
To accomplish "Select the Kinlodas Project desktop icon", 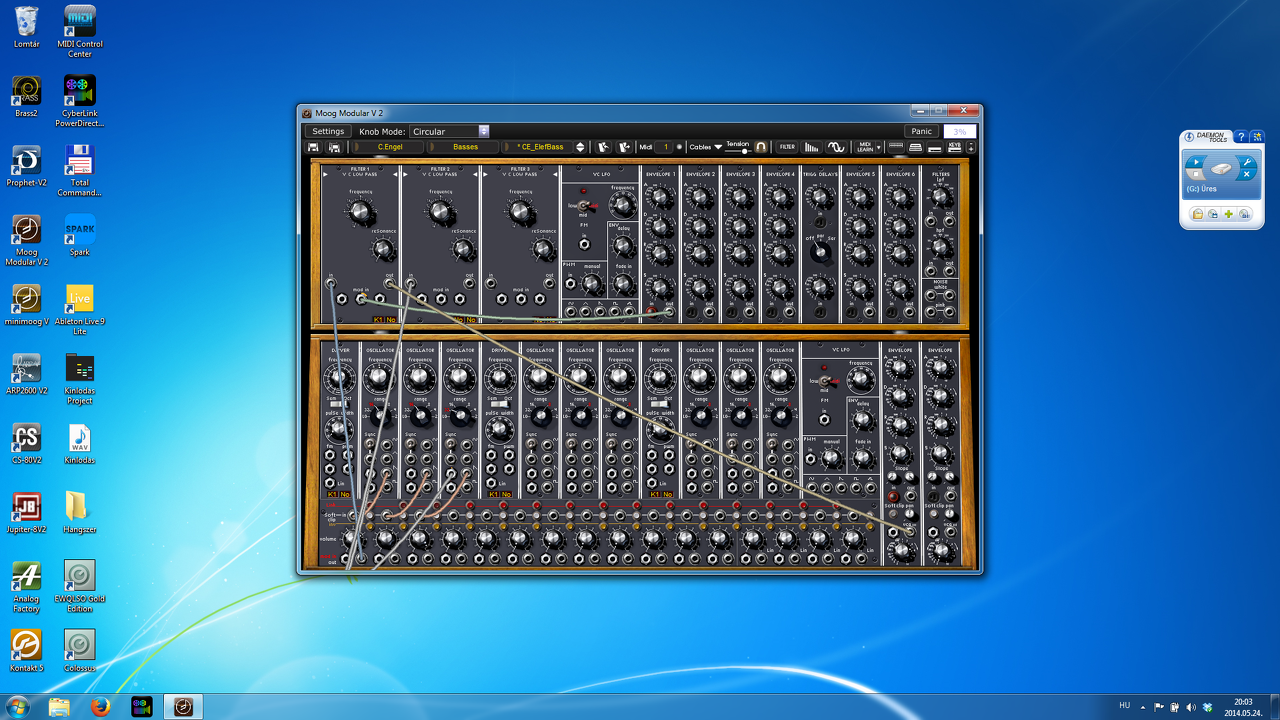I will click(80, 378).
